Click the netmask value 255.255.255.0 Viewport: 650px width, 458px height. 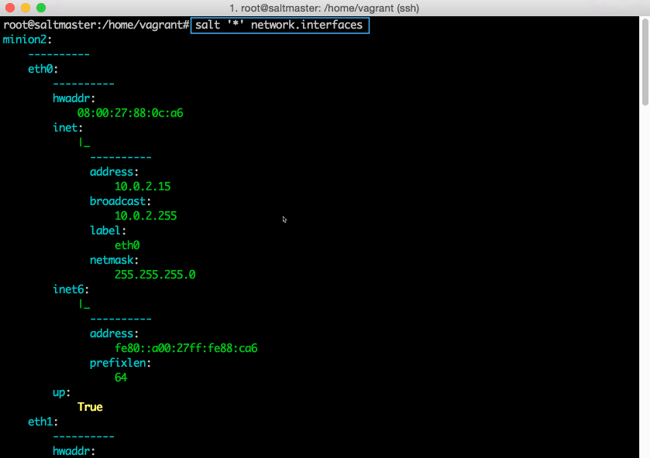click(155, 274)
